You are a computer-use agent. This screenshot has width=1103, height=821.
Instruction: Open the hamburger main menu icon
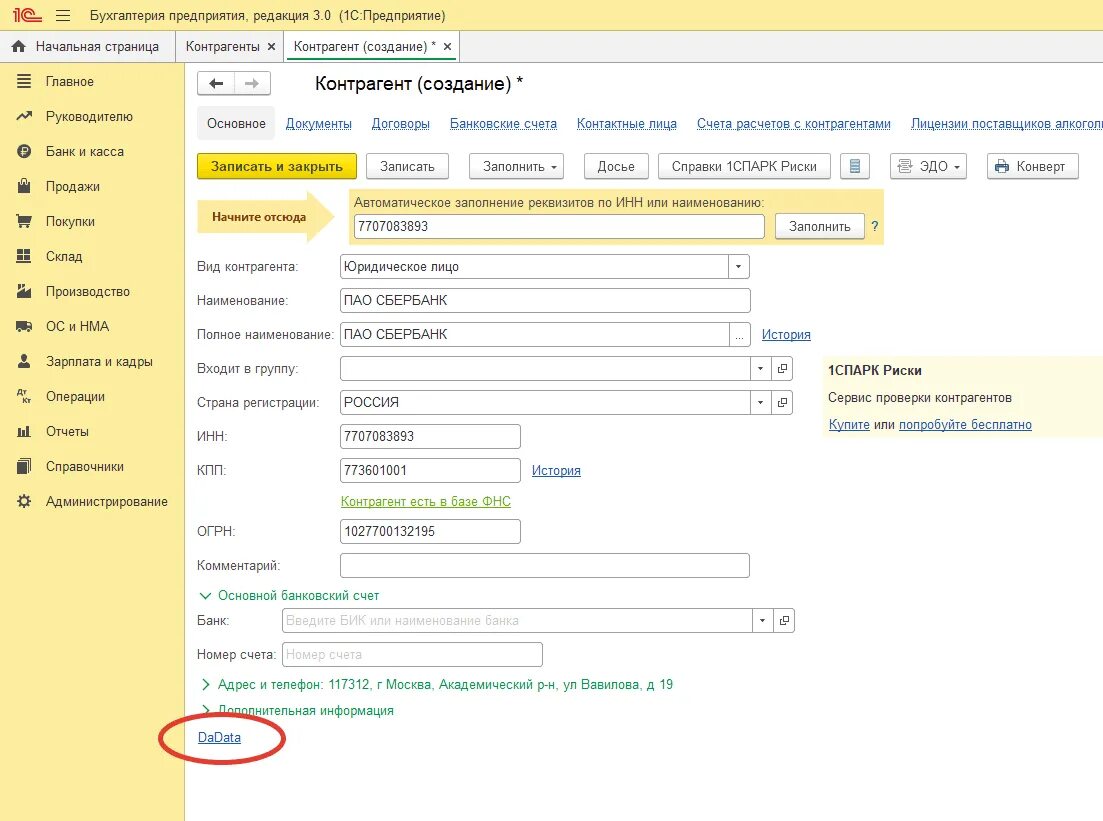pos(63,15)
